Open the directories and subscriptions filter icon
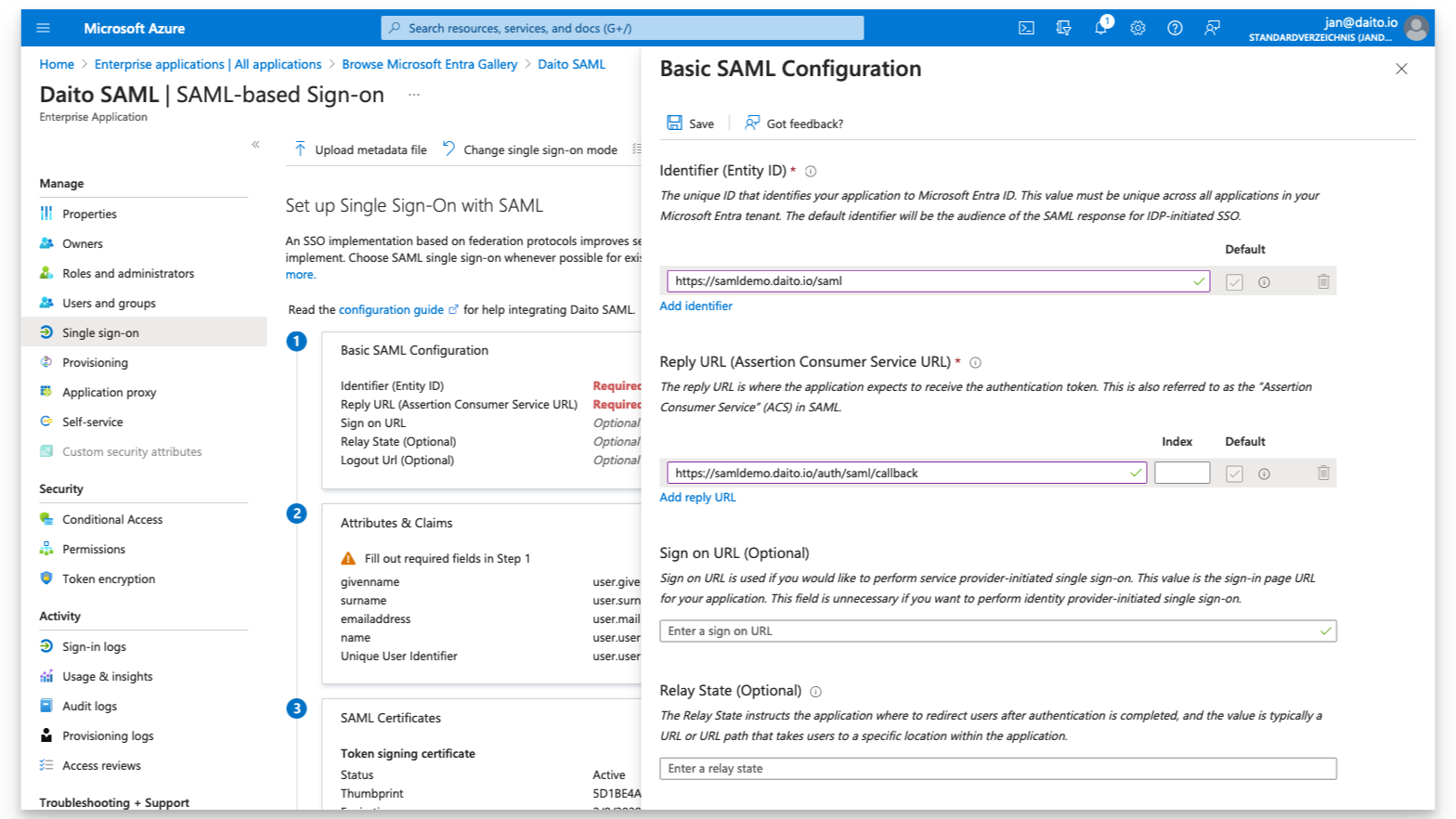 coord(1063,28)
